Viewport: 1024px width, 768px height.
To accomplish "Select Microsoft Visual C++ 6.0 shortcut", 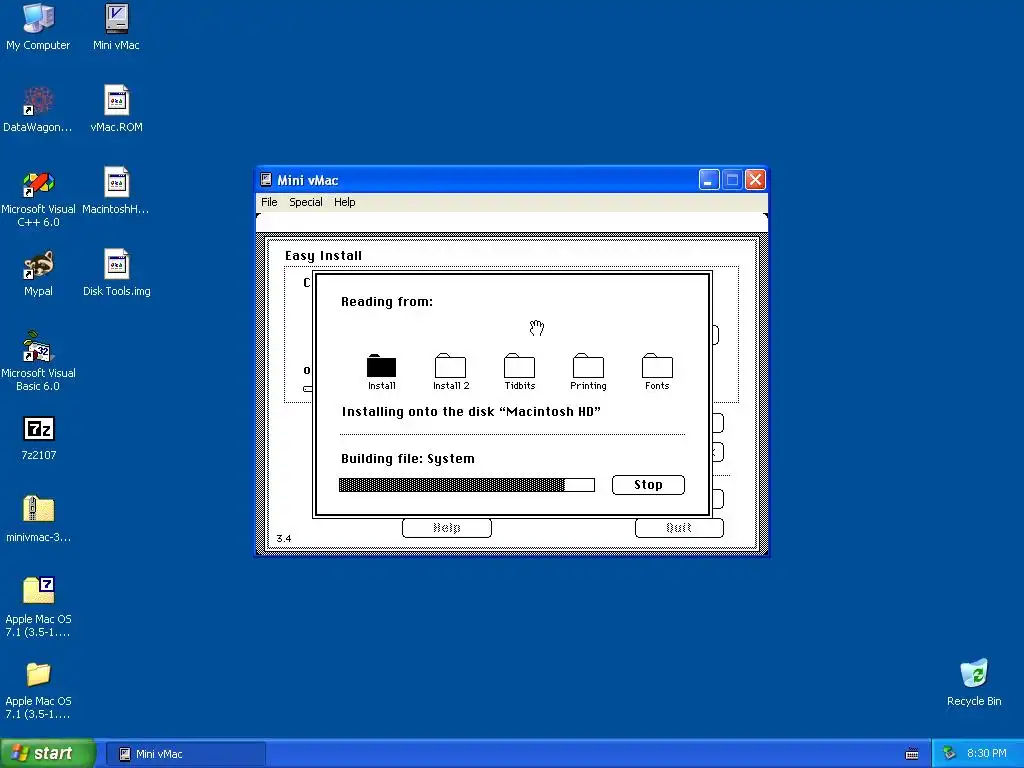I will pyautogui.click(x=38, y=197).
